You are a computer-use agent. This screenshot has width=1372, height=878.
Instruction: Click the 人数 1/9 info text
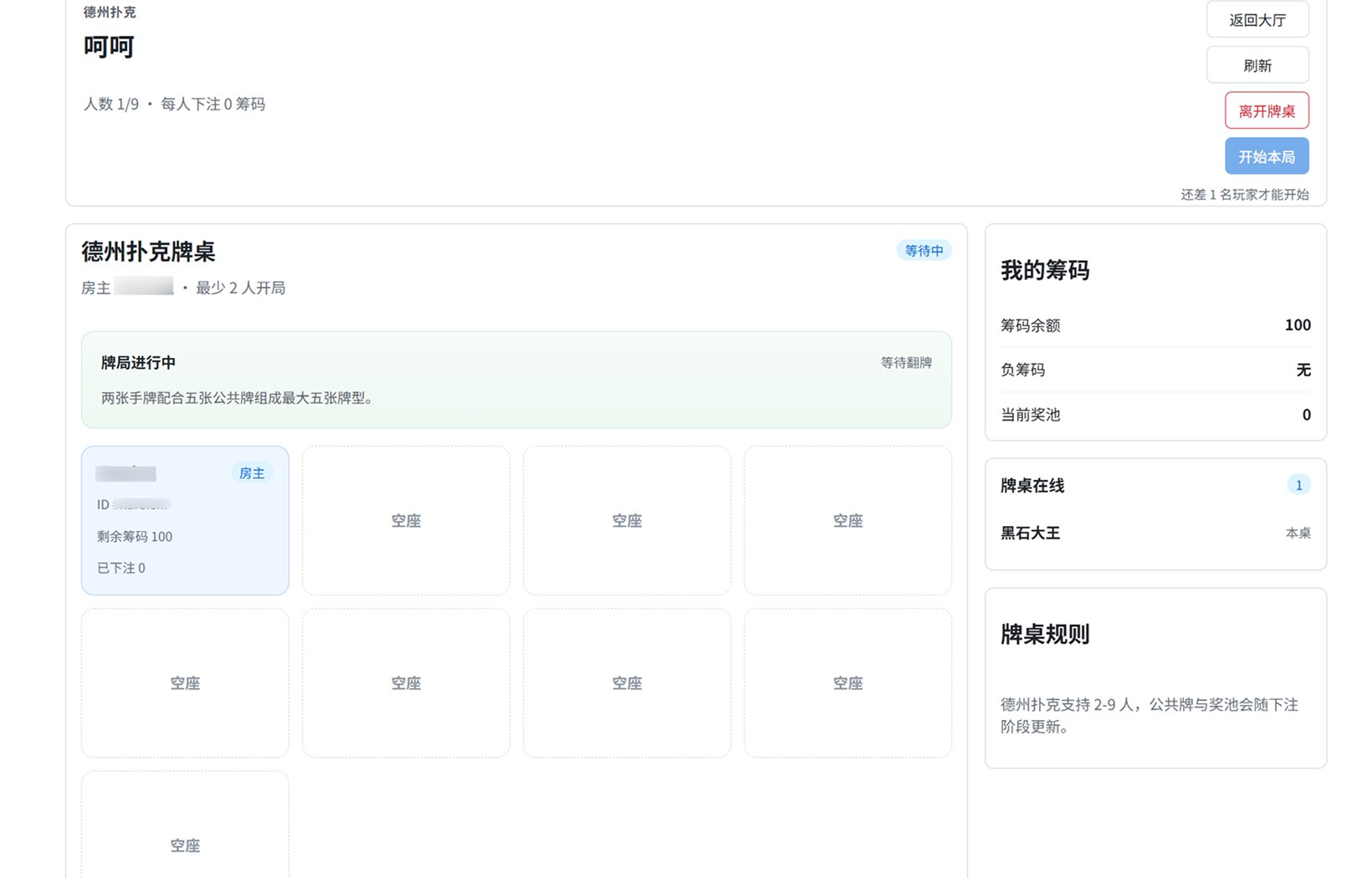pyautogui.click(x=111, y=104)
